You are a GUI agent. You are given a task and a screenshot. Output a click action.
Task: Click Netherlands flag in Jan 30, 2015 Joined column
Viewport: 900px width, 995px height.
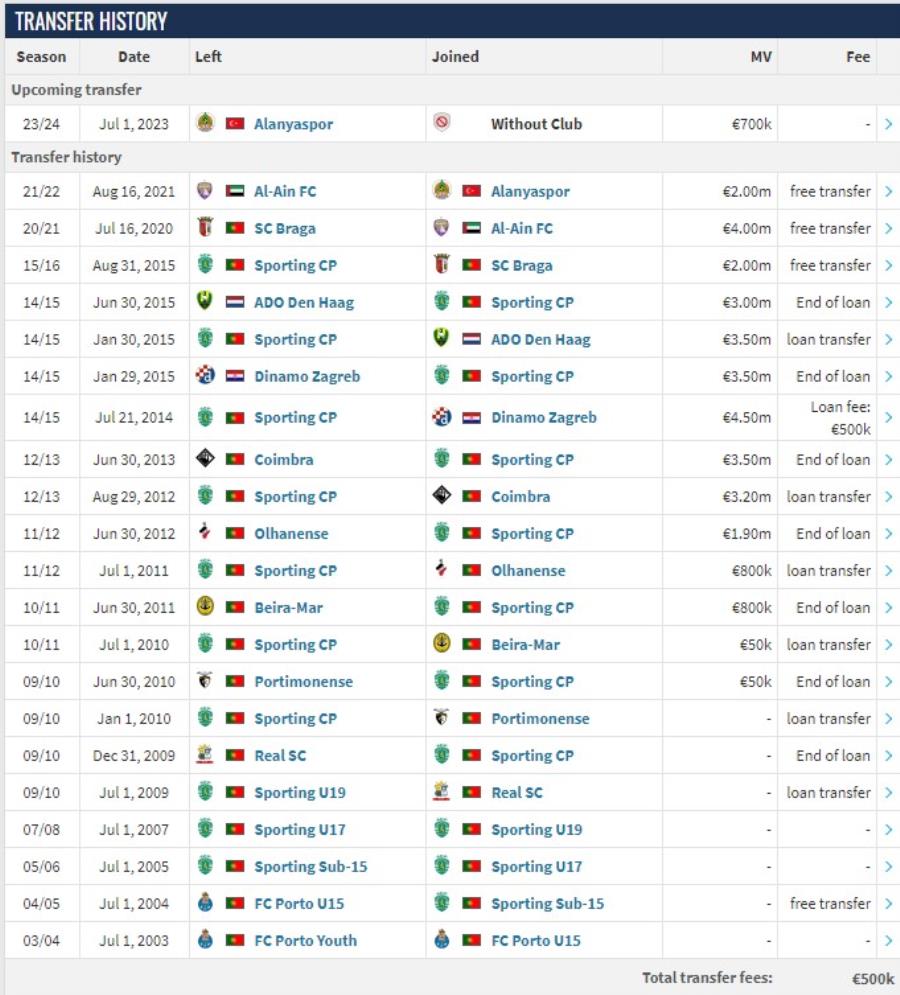coord(472,339)
